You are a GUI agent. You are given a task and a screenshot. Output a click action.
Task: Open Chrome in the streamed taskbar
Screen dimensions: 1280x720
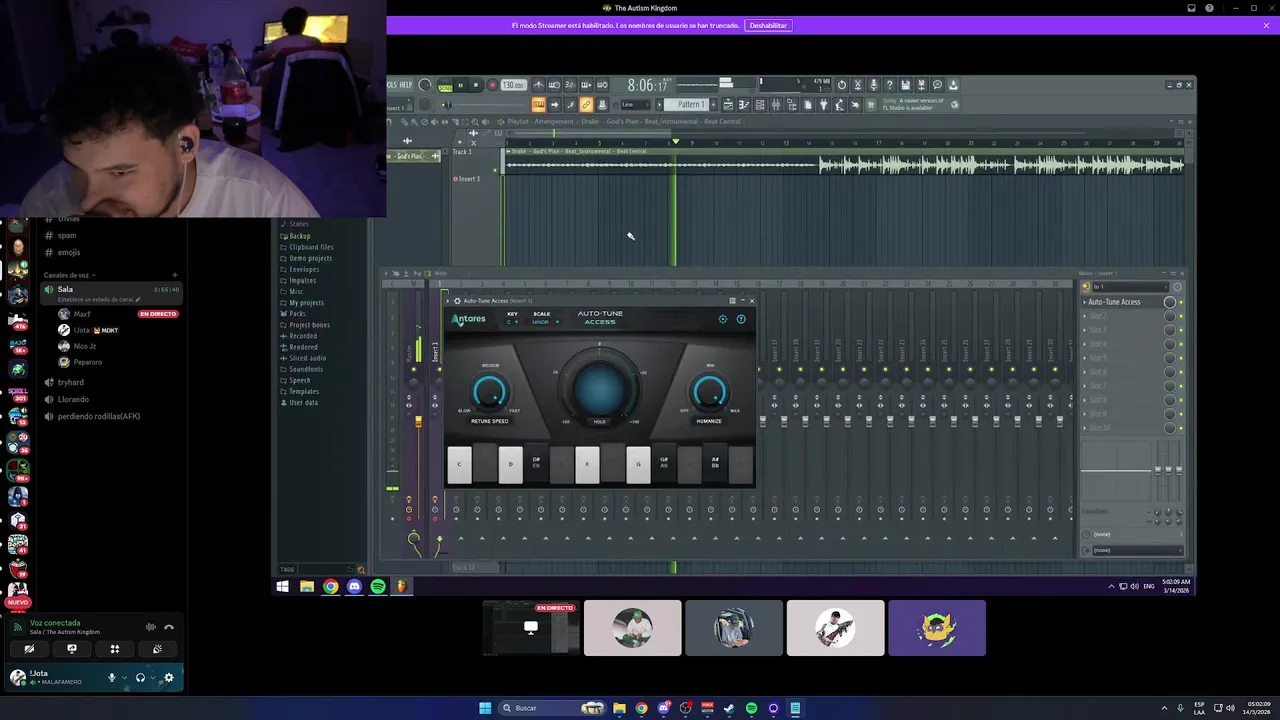[330, 587]
